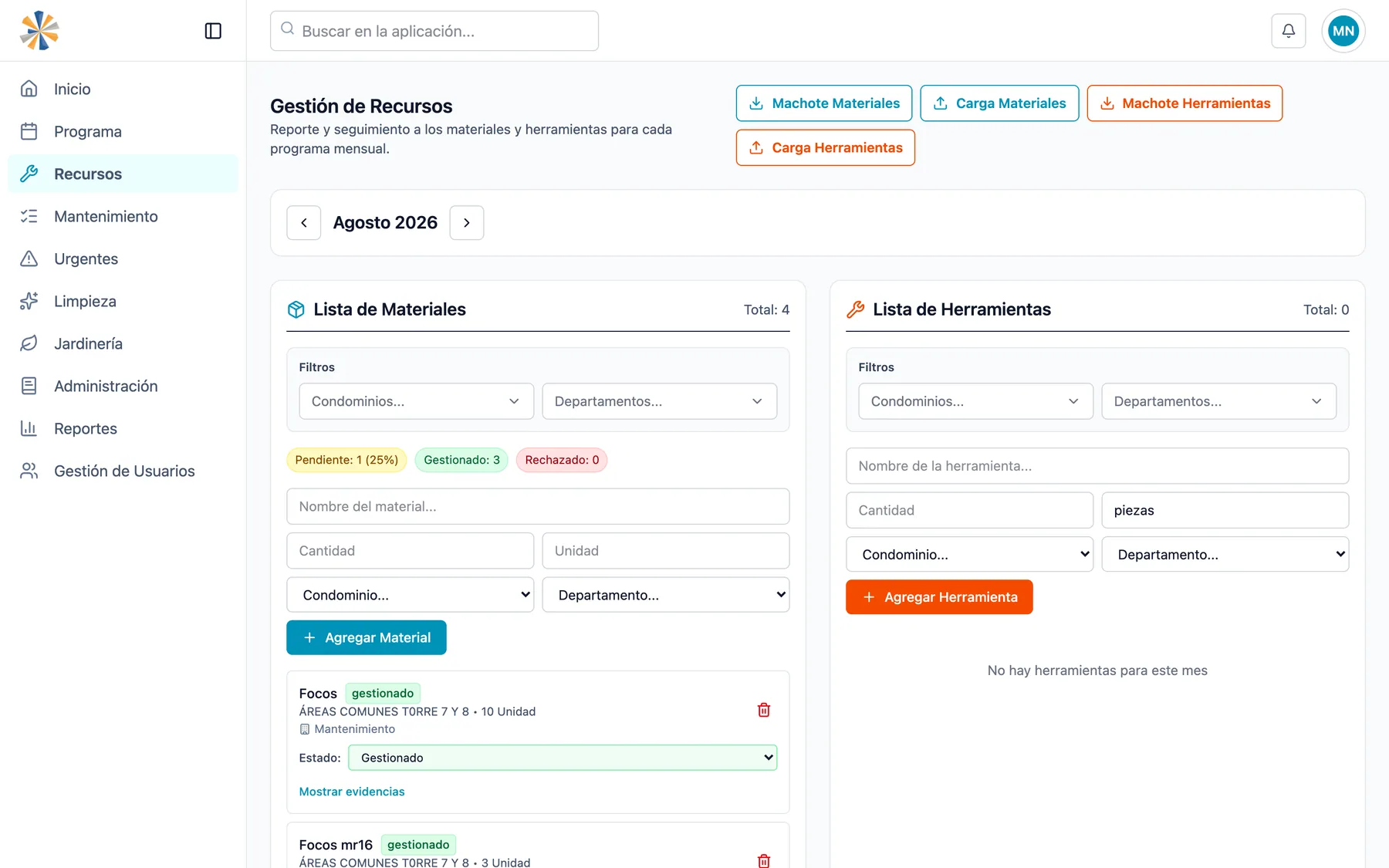
Task: Change Estado dropdown of Focos
Action: point(563,758)
